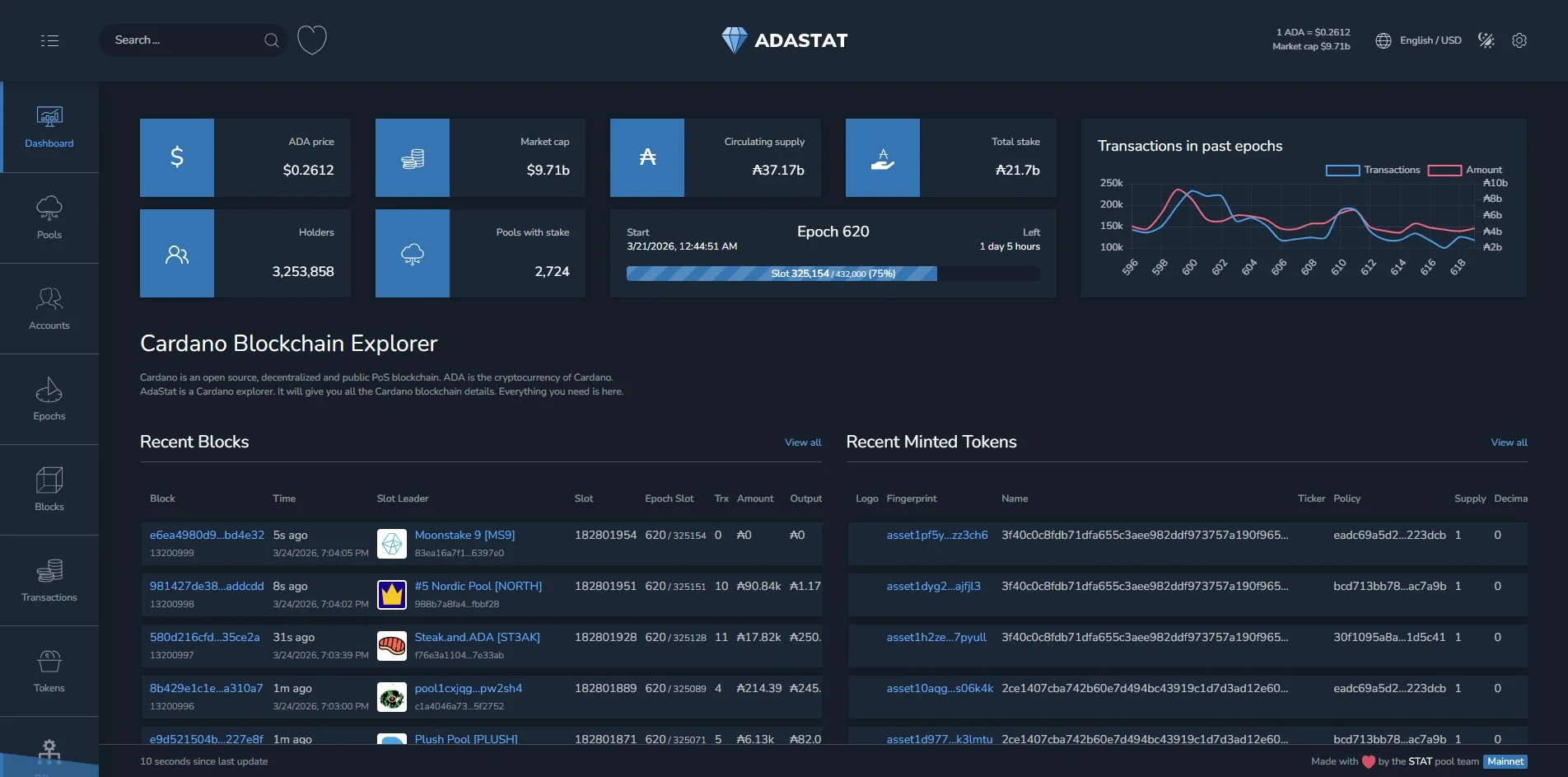Open block 580d216cfd...35ce2a
Viewport: 1568px width, 777px height.
204,637
